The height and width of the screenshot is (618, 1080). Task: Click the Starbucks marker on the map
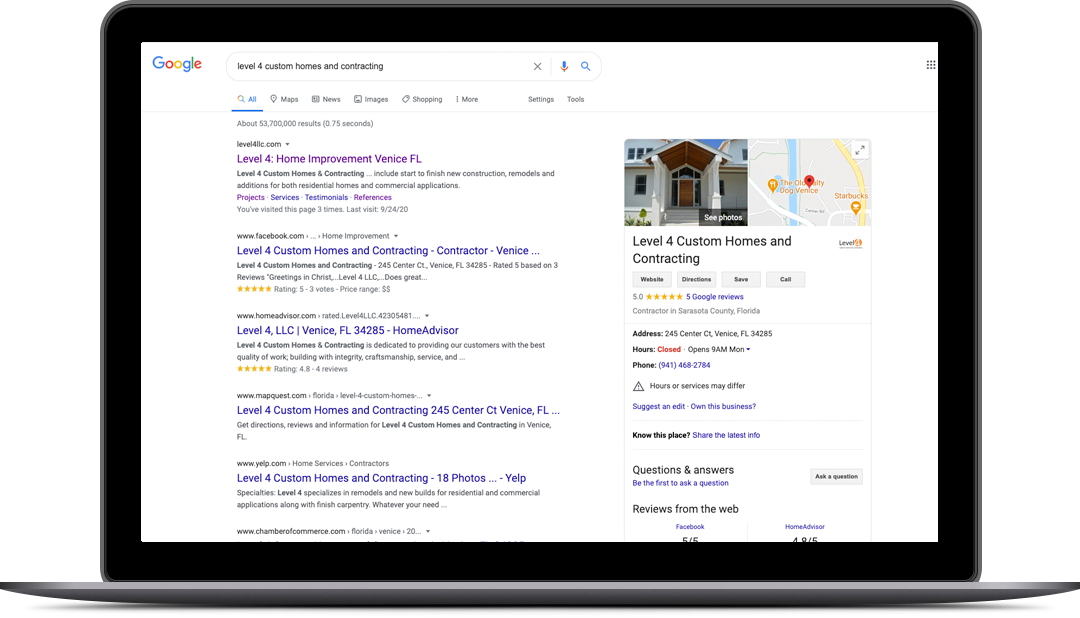coord(855,208)
